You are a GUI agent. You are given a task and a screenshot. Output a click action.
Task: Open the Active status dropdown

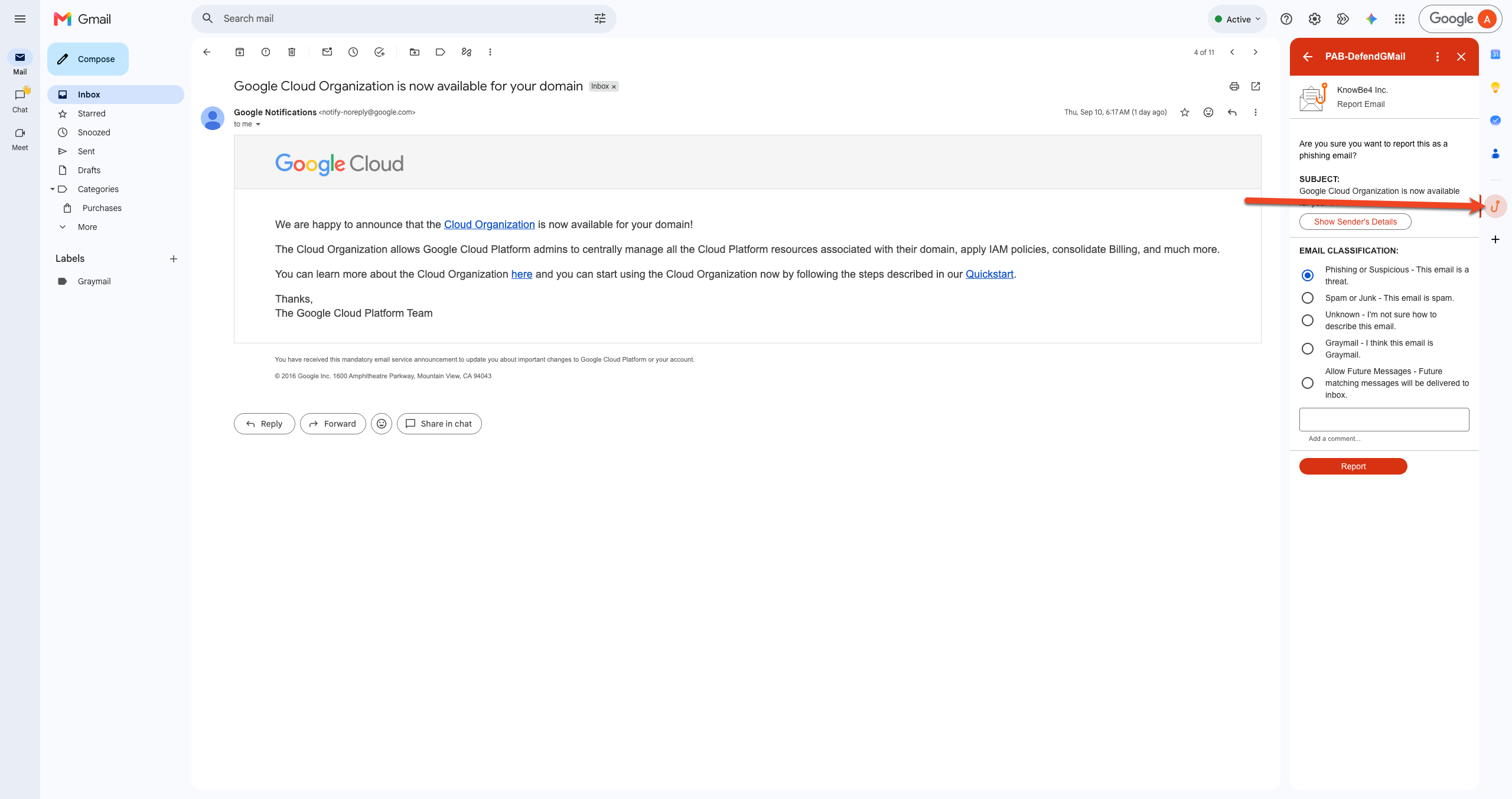[x=1237, y=19]
